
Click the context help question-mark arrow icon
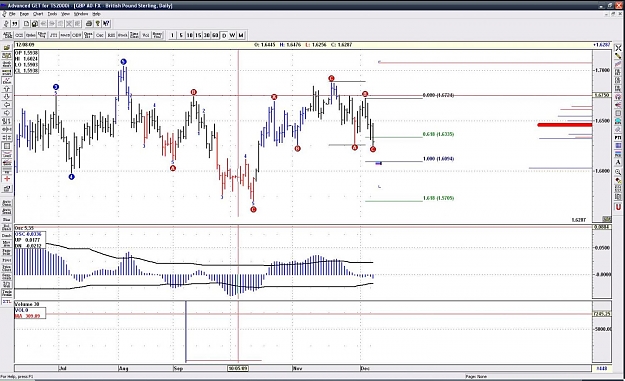106,24
